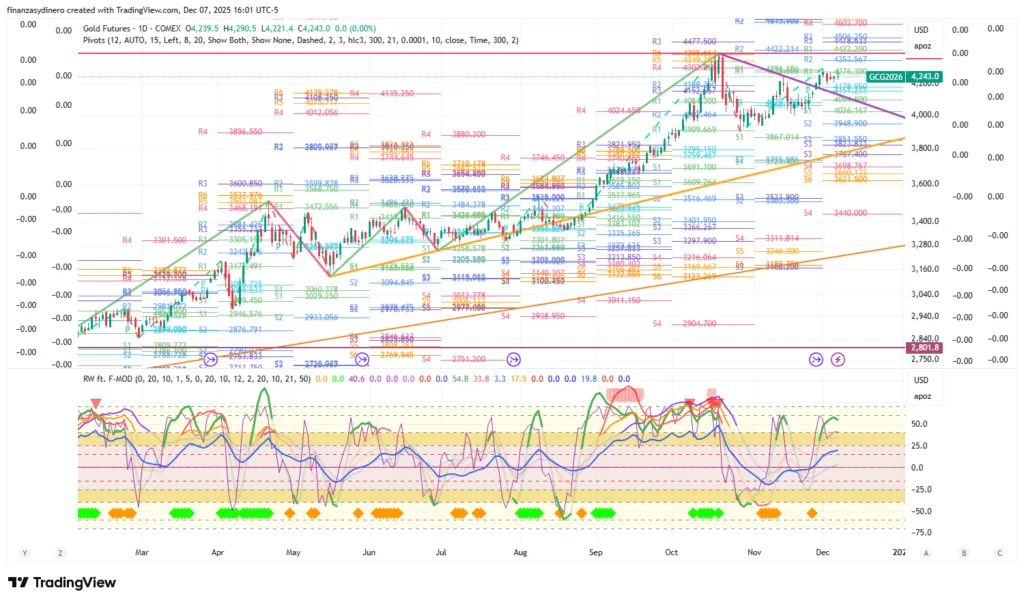
Task: Click the rollover arrow icon near June
Action: (x=362, y=359)
